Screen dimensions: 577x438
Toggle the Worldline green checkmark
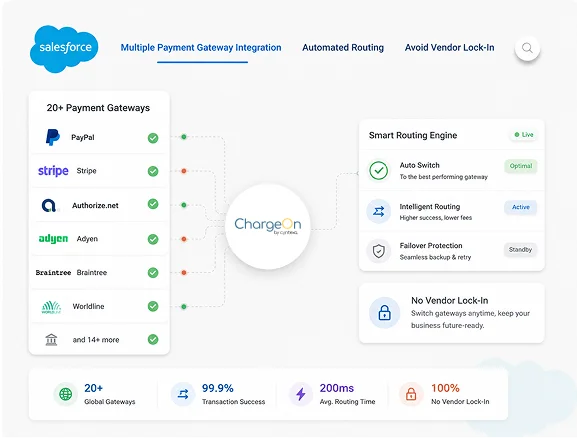tap(153, 306)
